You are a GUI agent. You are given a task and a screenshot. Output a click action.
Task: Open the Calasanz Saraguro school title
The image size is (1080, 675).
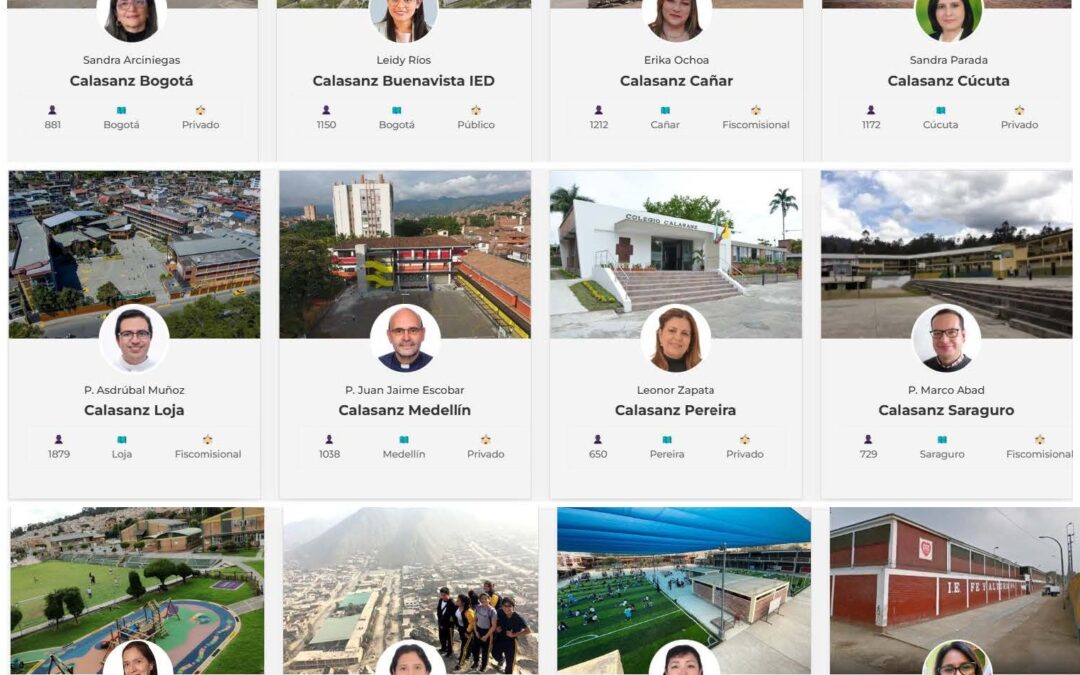[x=946, y=411]
